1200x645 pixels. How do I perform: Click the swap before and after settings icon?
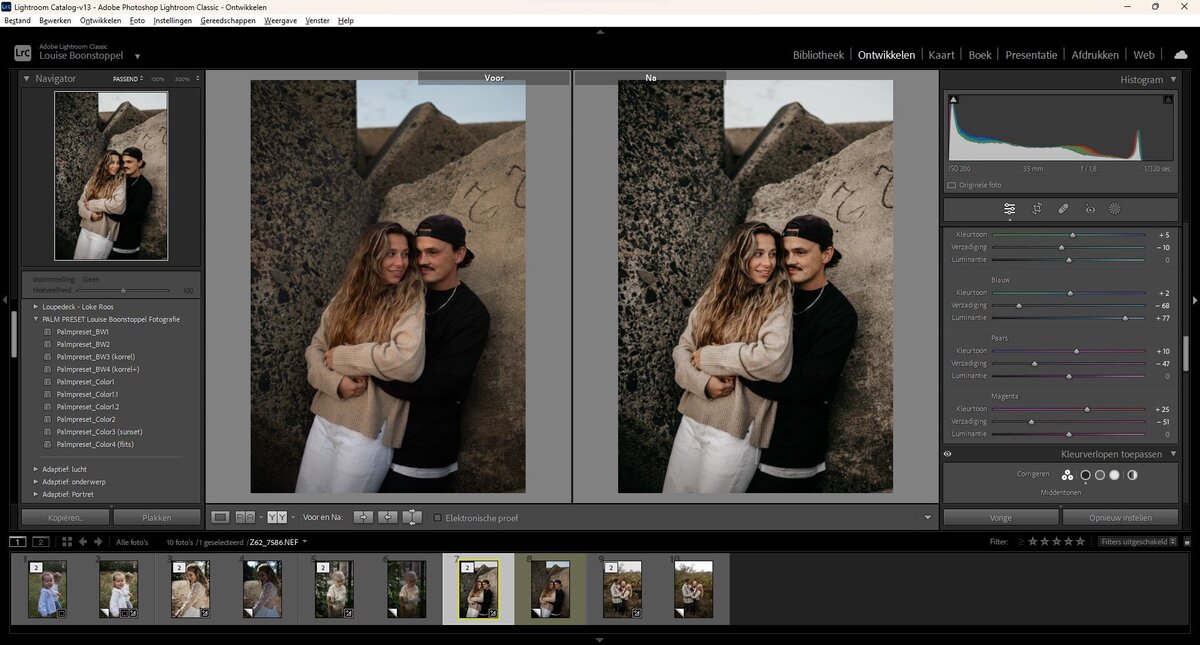tap(411, 517)
